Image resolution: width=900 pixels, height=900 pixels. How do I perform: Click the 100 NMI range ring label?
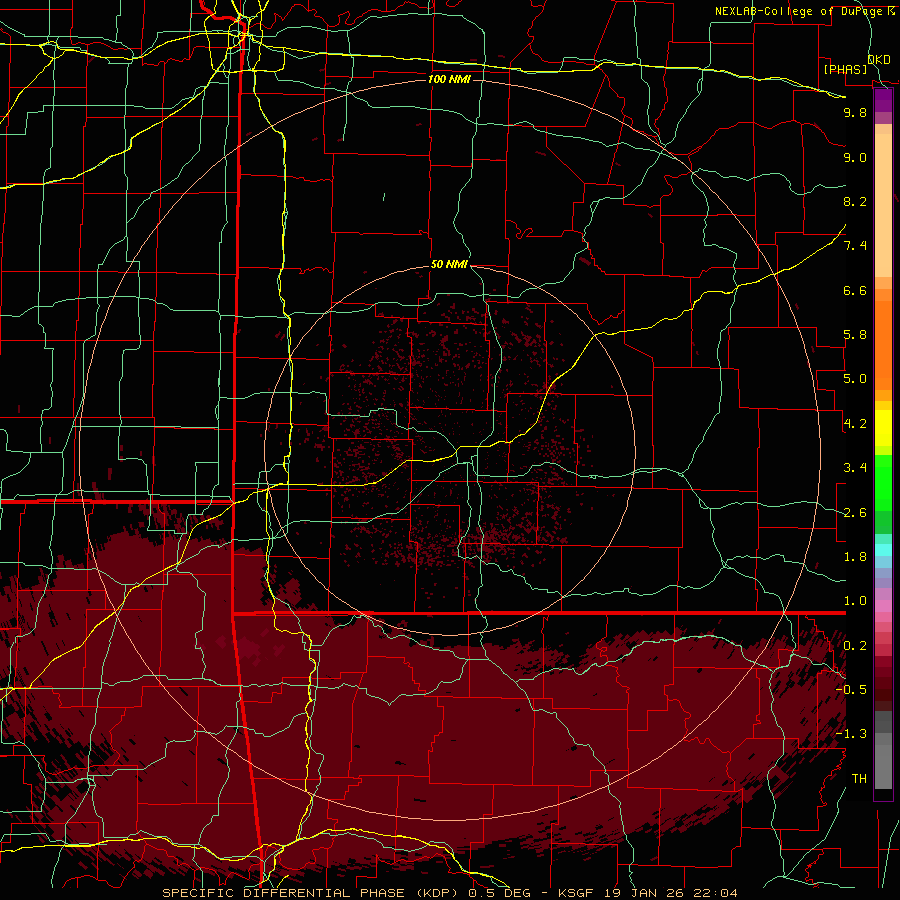(x=449, y=79)
